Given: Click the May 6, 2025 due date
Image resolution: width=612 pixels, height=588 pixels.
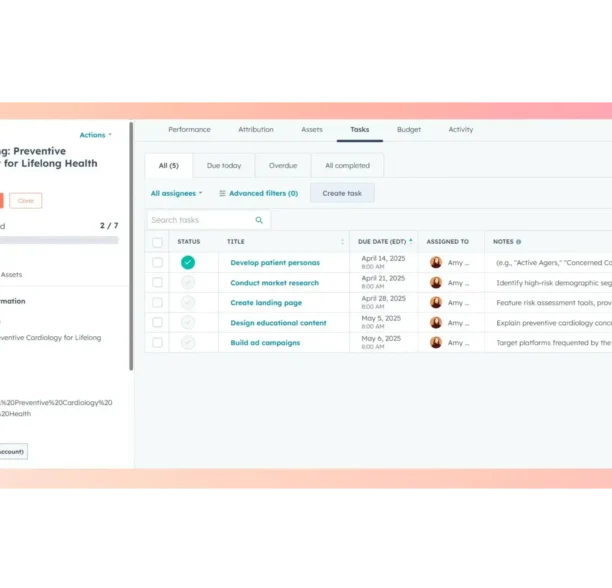Looking at the screenshot, I should [x=381, y=339].
